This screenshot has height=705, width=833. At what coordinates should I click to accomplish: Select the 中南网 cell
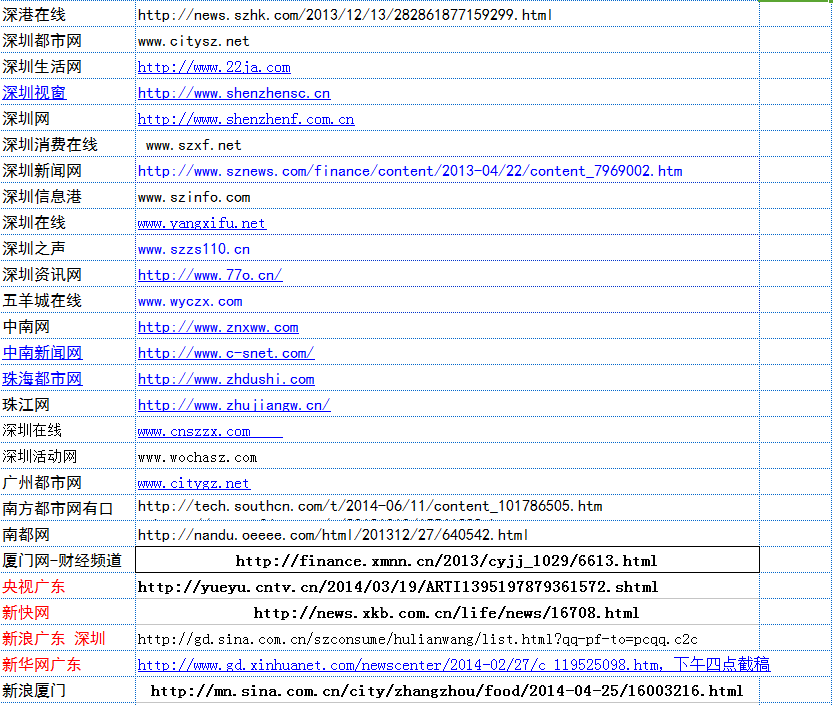(x=68, y=327)
